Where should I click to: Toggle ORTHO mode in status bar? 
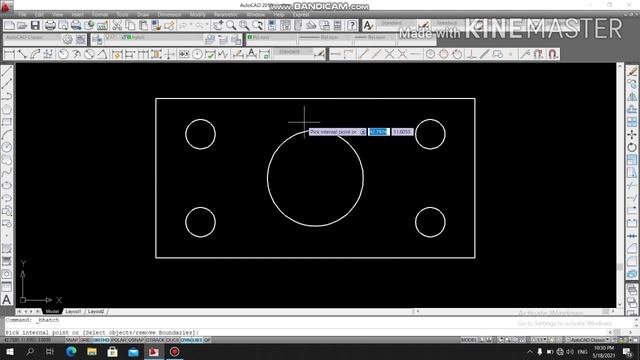tap(101, 340)
